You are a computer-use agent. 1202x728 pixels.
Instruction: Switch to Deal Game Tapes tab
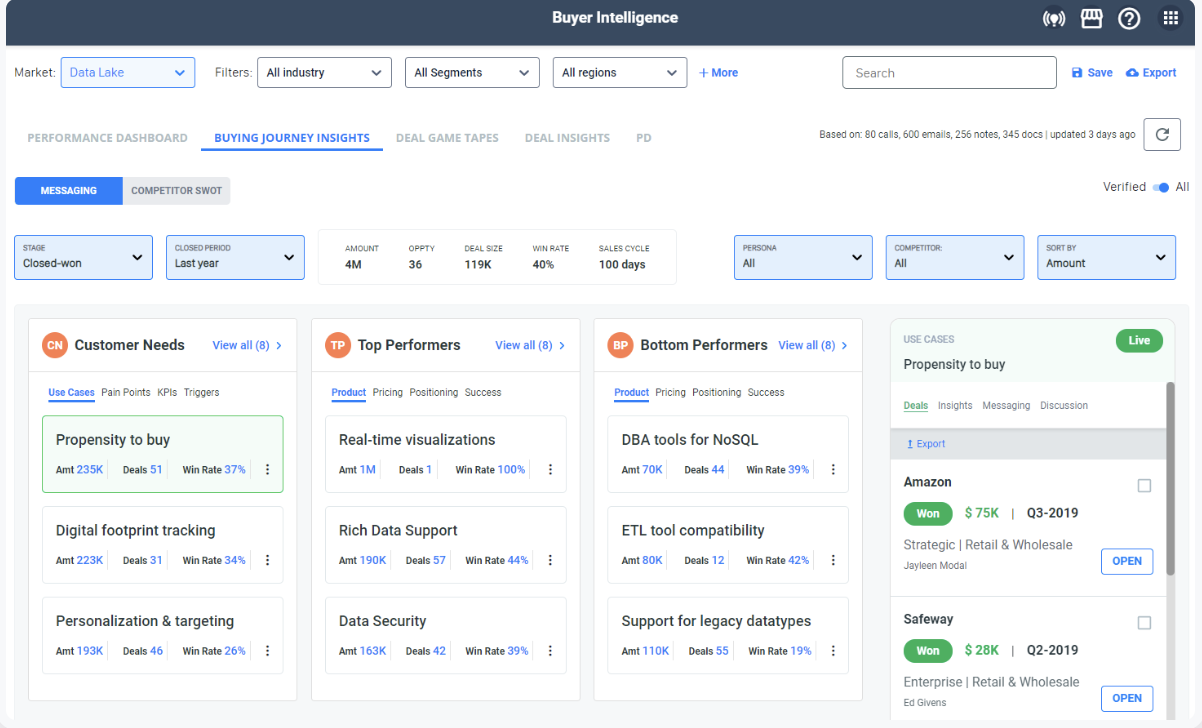click(x=447, y=138)
